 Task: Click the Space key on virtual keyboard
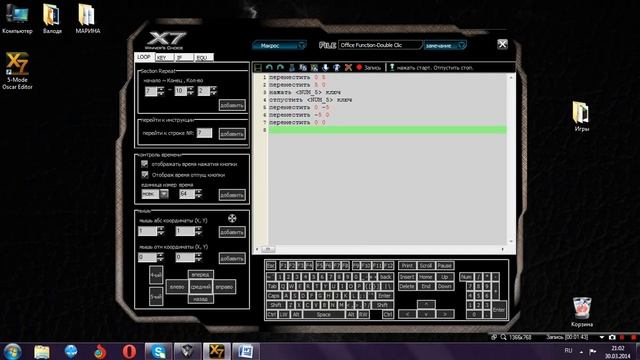323,314
